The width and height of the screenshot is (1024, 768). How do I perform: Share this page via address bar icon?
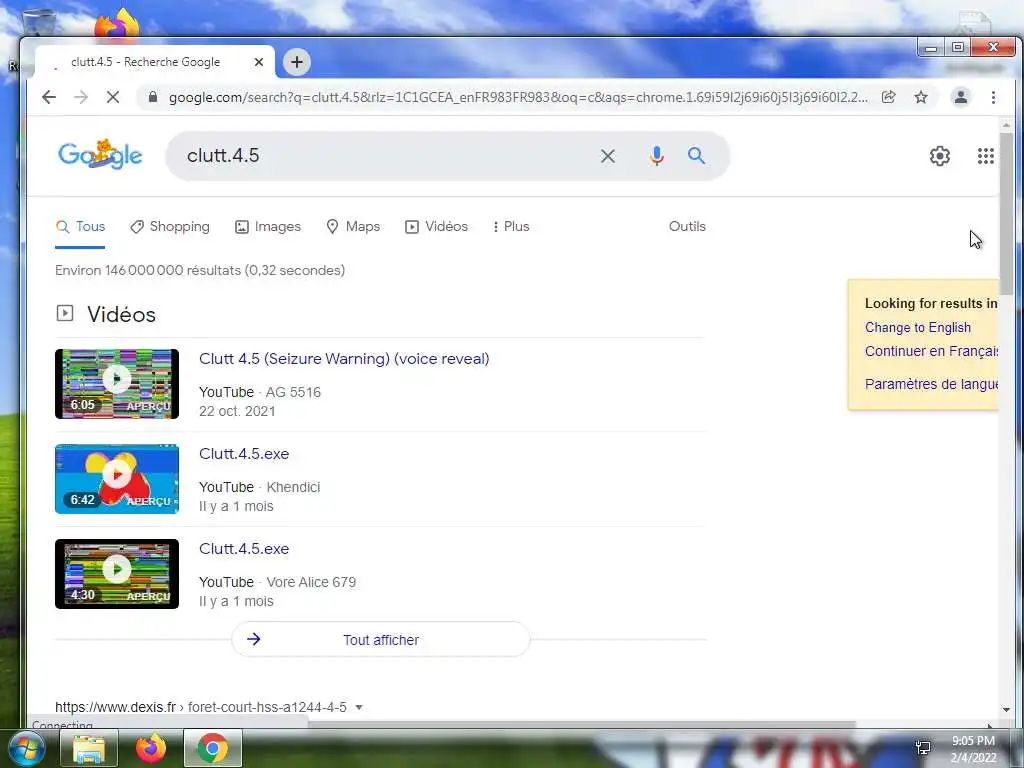888,97
